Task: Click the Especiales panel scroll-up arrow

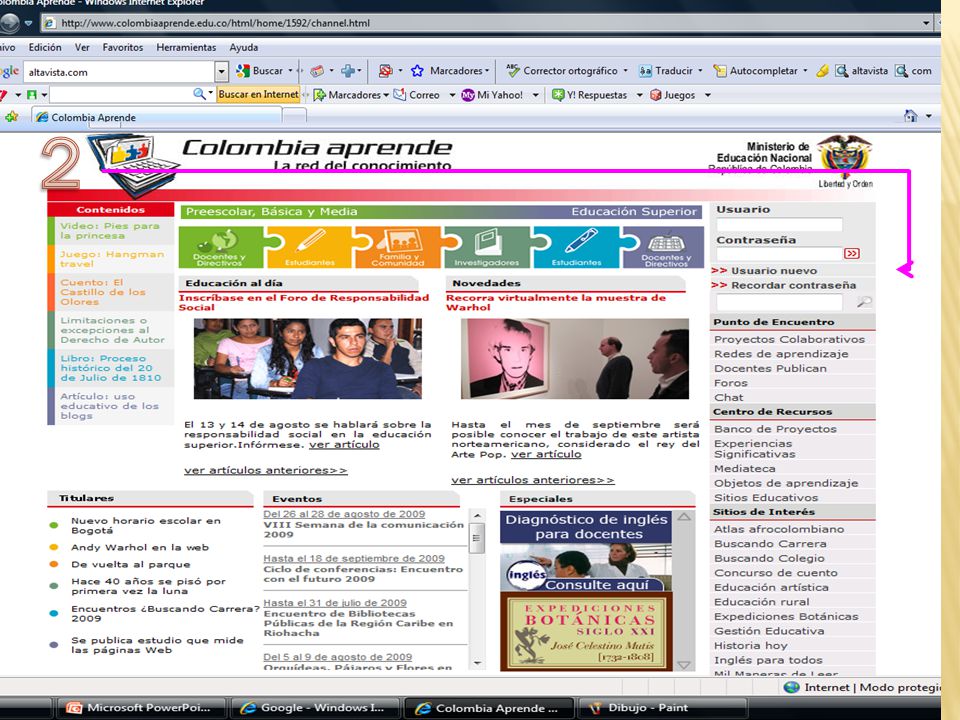Action: [684, 517]
